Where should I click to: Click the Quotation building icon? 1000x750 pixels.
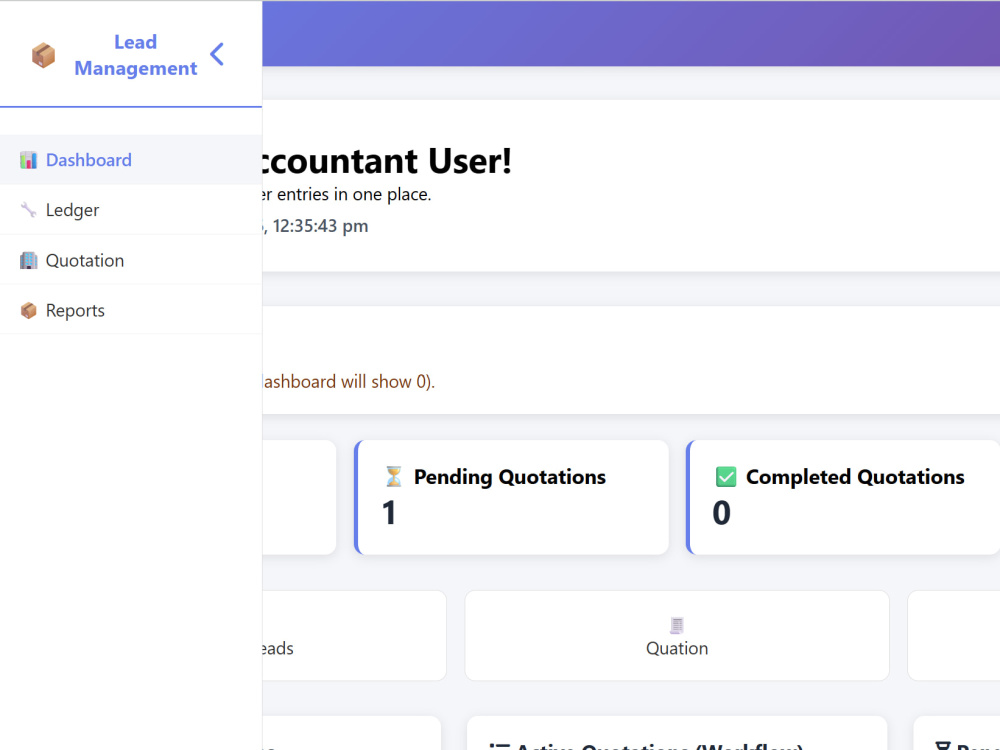click(x=28, y=260)
